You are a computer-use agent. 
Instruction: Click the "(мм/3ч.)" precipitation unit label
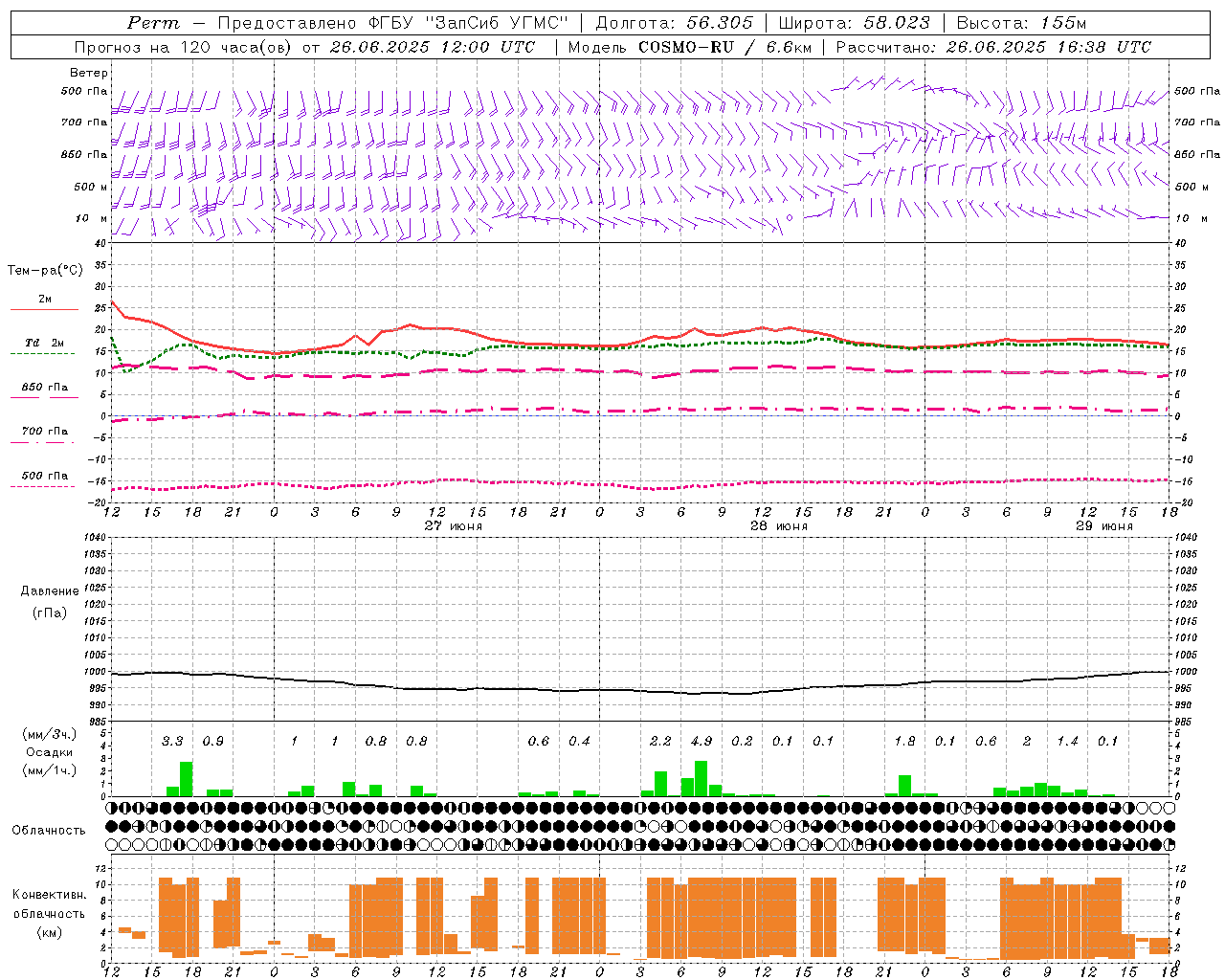click(x=49, y=734)
